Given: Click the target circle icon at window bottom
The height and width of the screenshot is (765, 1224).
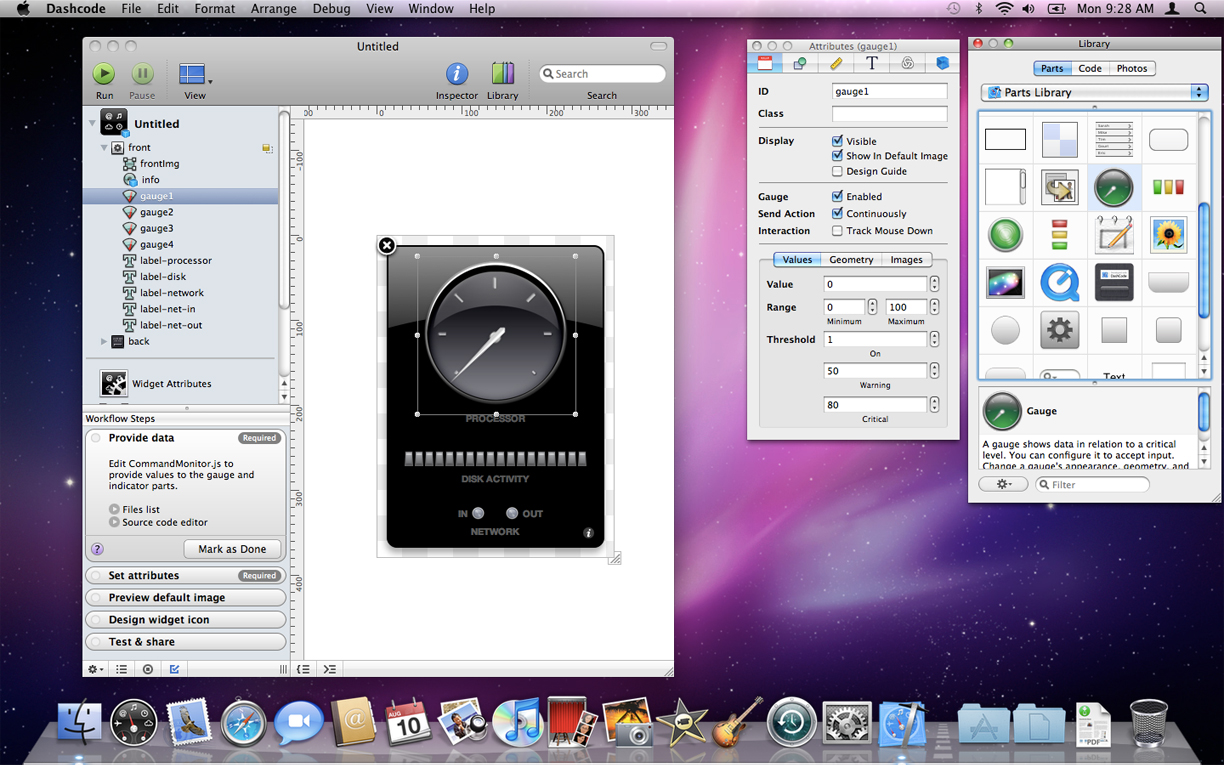Looking at the screenshot, I should point(148,669).
